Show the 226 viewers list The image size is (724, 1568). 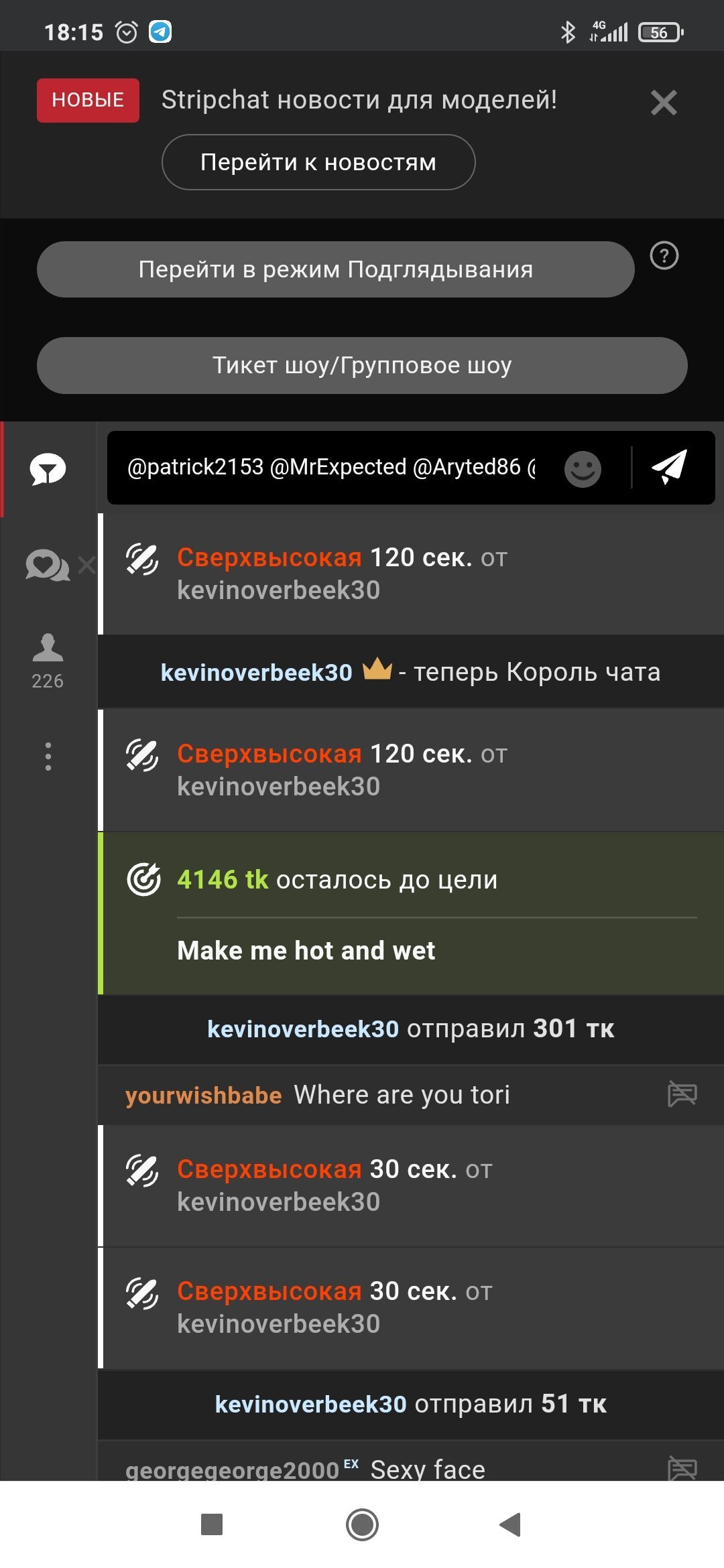(x=48, y=660)
